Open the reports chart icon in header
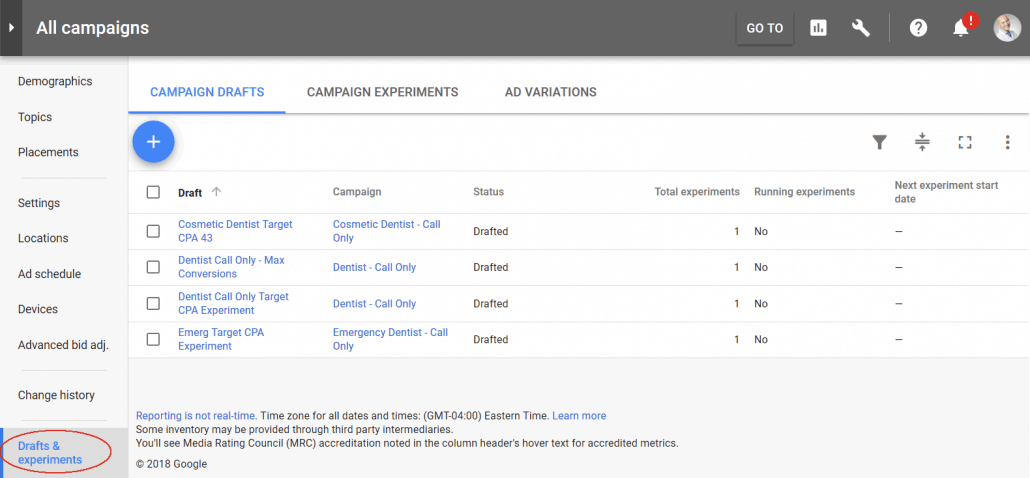Screen dimensions: 1030x478 818,28
